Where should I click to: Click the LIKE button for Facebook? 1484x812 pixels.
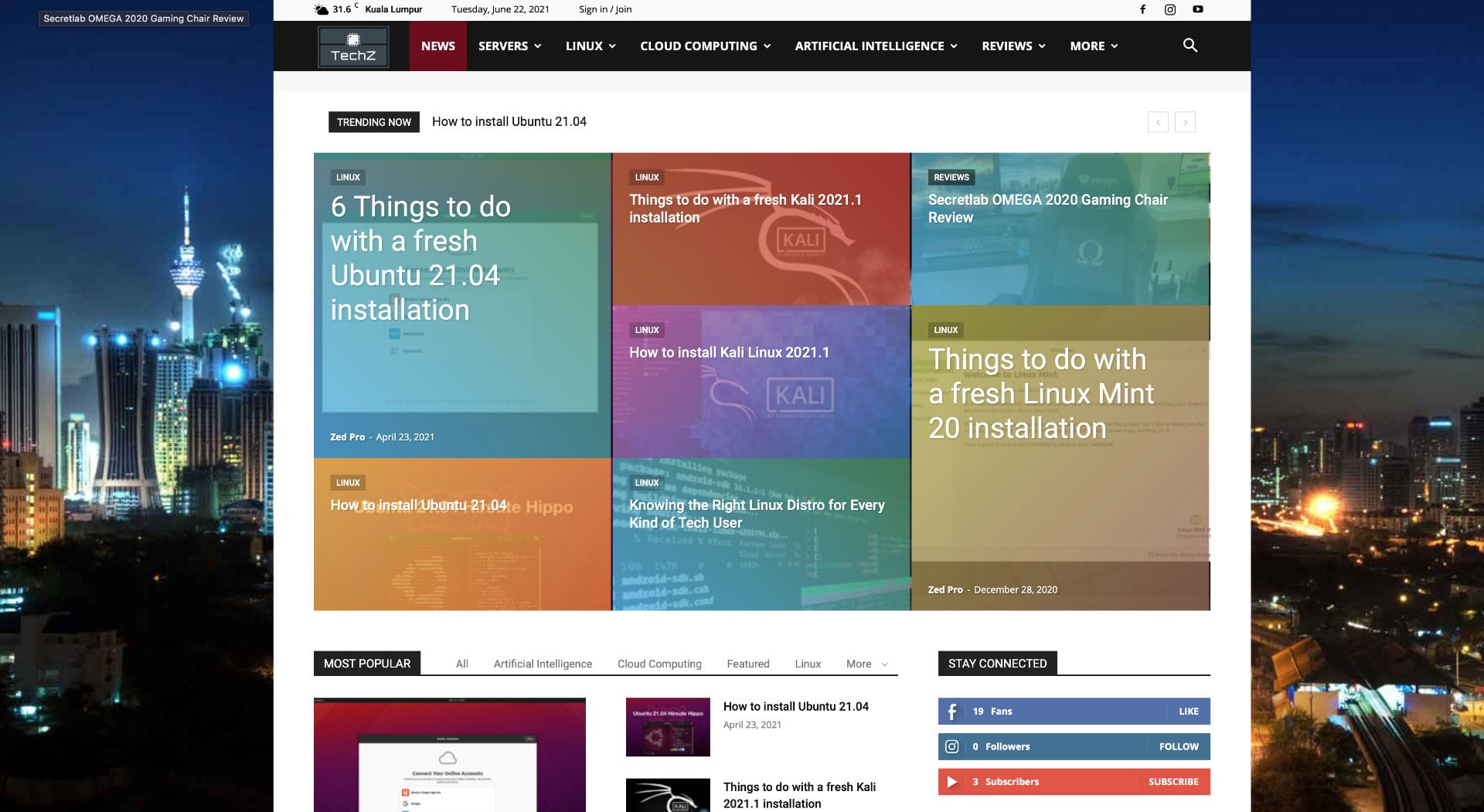pos(1189,712)
